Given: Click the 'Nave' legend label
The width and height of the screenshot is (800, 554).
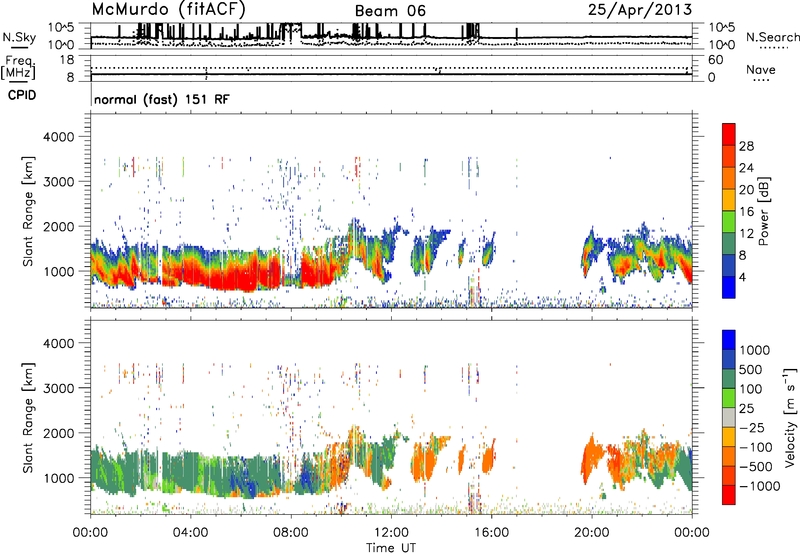Looking at the screenshot, I should tap(761, 69).
